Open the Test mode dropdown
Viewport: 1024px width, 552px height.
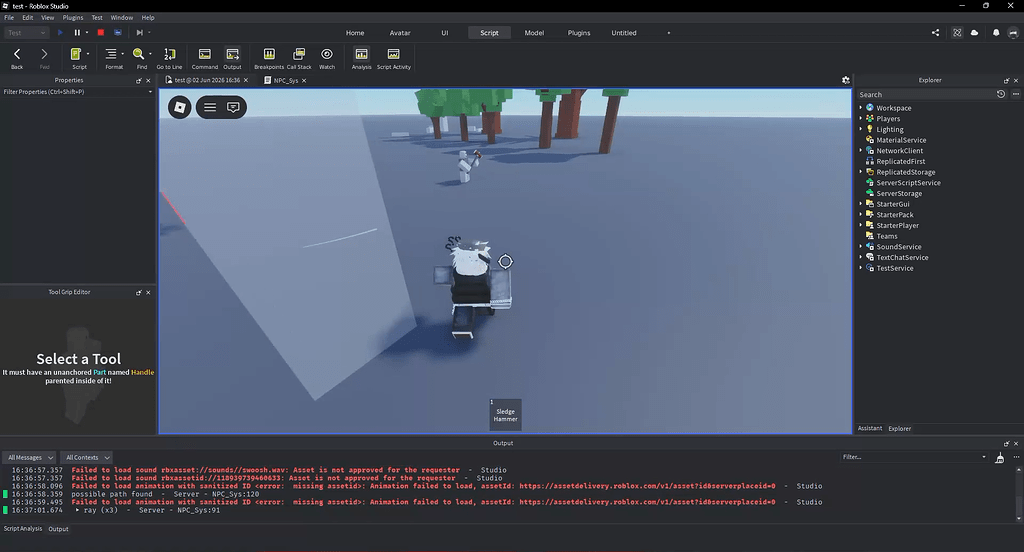click(26, 33)
